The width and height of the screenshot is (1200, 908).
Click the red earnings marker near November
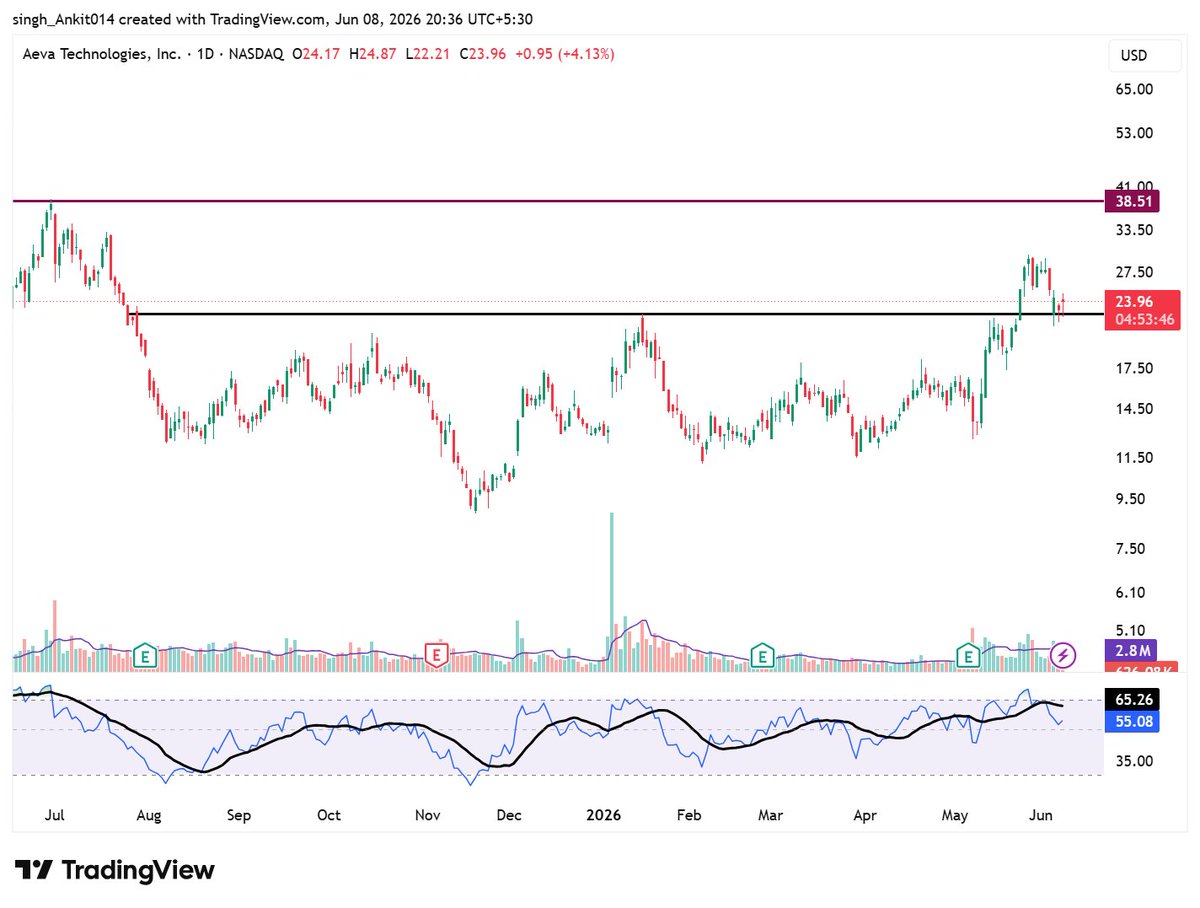(436, 656)
